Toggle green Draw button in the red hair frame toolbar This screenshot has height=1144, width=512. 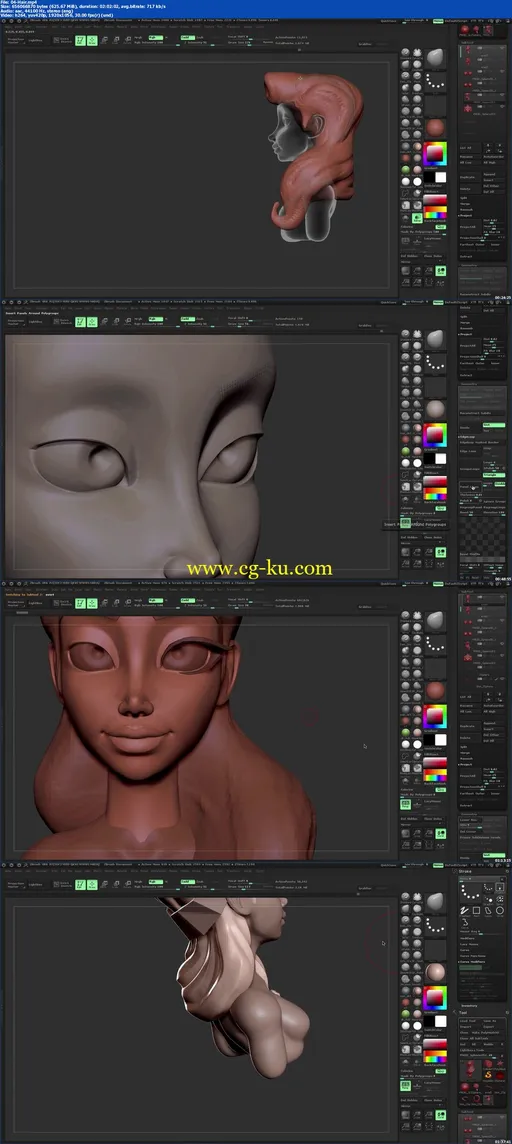(x=92, y=40)
